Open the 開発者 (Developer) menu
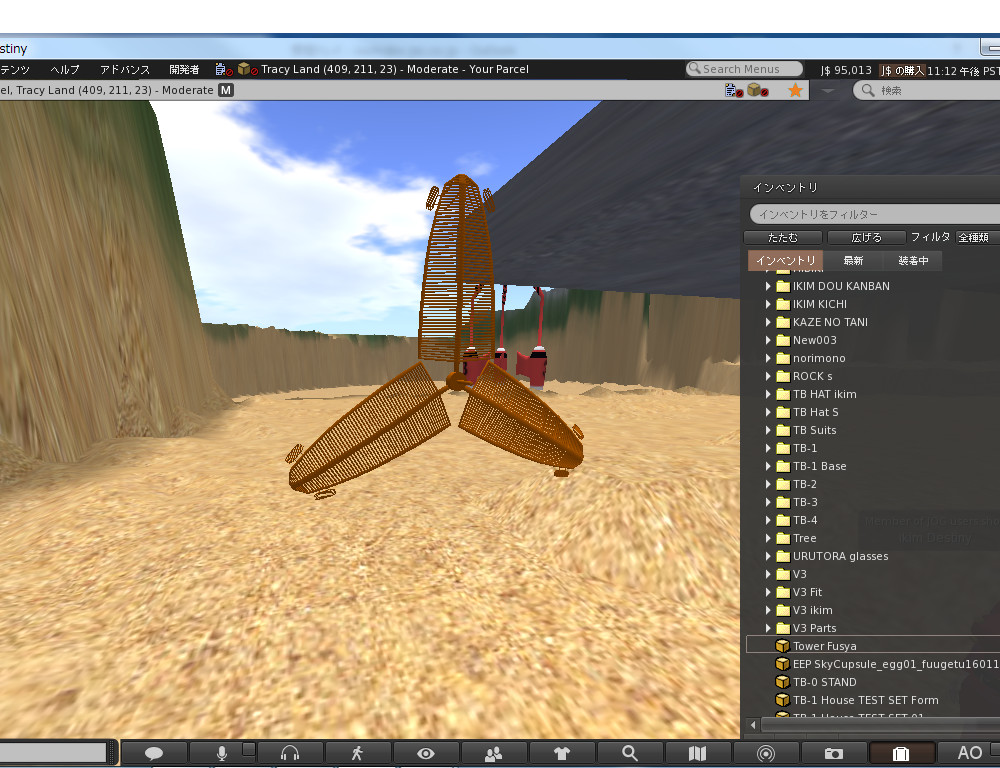This screenshot has height=768, width=1000. 184,69
